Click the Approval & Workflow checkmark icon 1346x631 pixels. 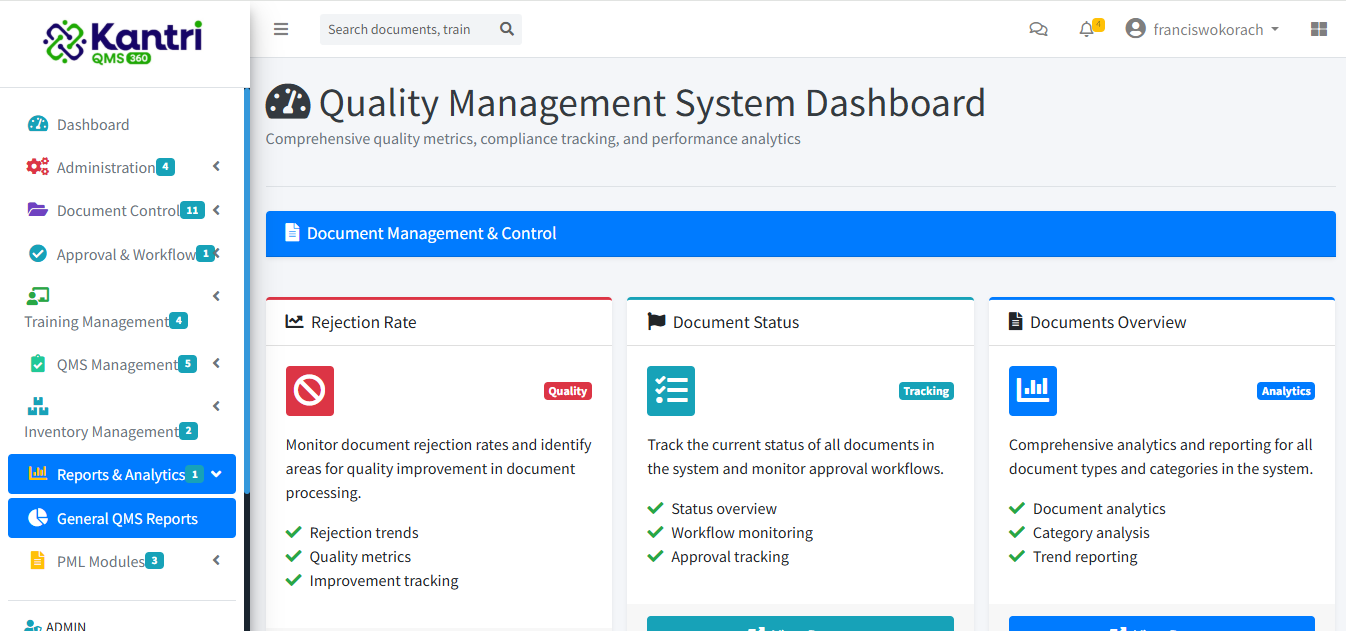[x=37, y=253]
